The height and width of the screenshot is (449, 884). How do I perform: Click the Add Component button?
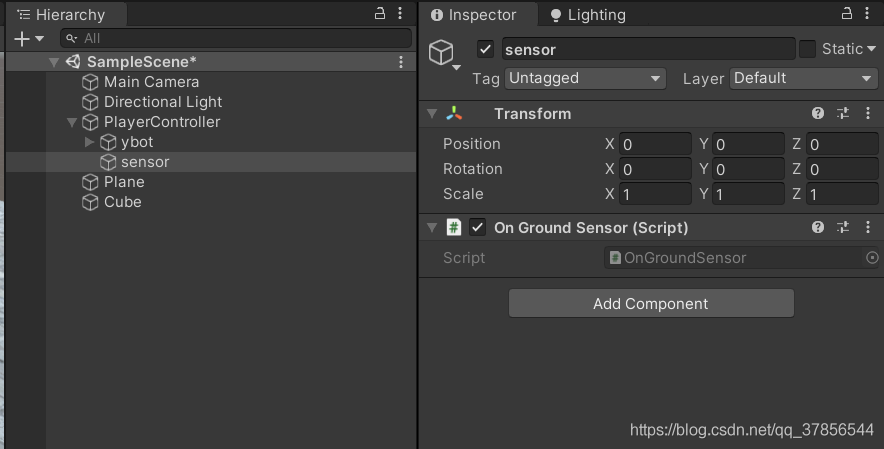(650, 303)
